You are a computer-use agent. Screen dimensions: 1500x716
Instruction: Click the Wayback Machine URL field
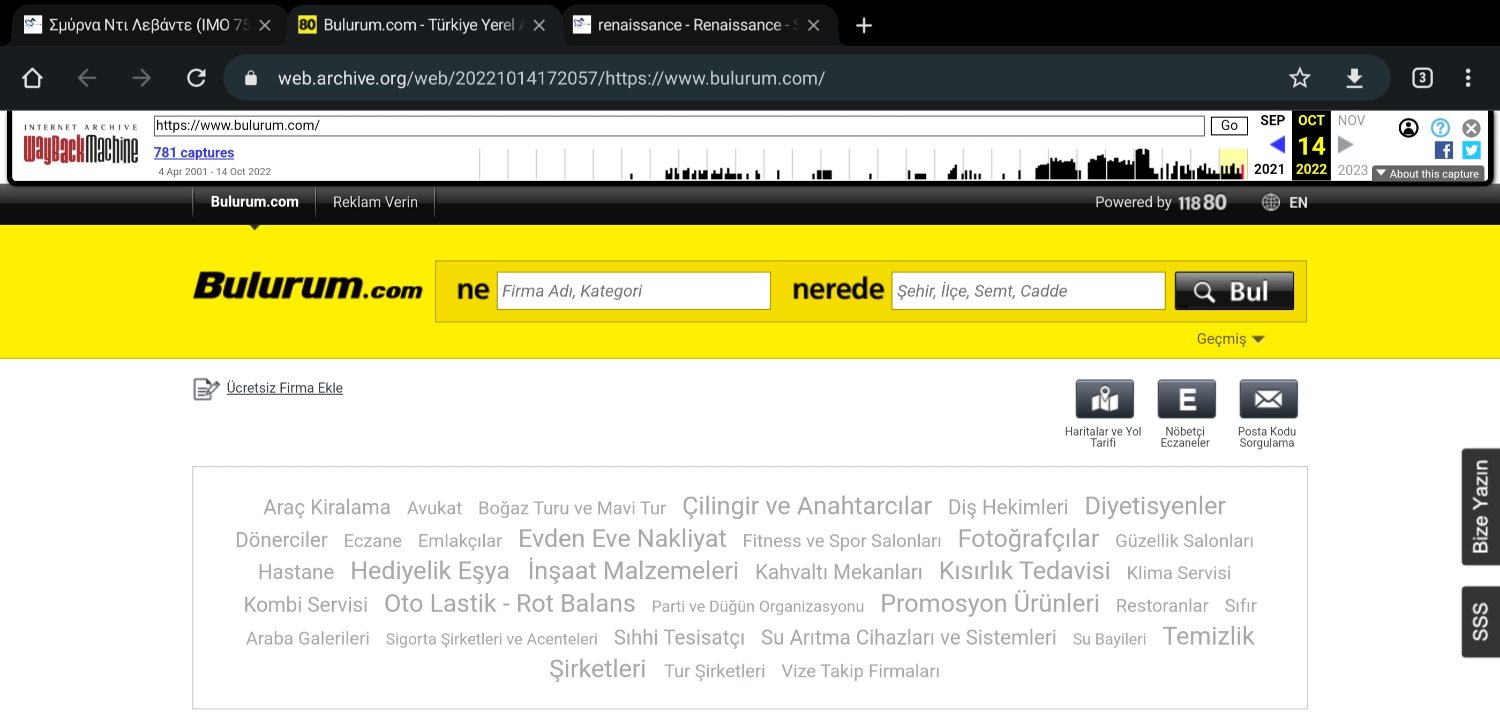pos(679,126)
